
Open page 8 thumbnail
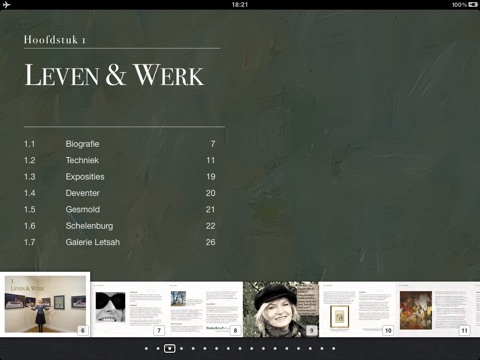pos(205,309)
